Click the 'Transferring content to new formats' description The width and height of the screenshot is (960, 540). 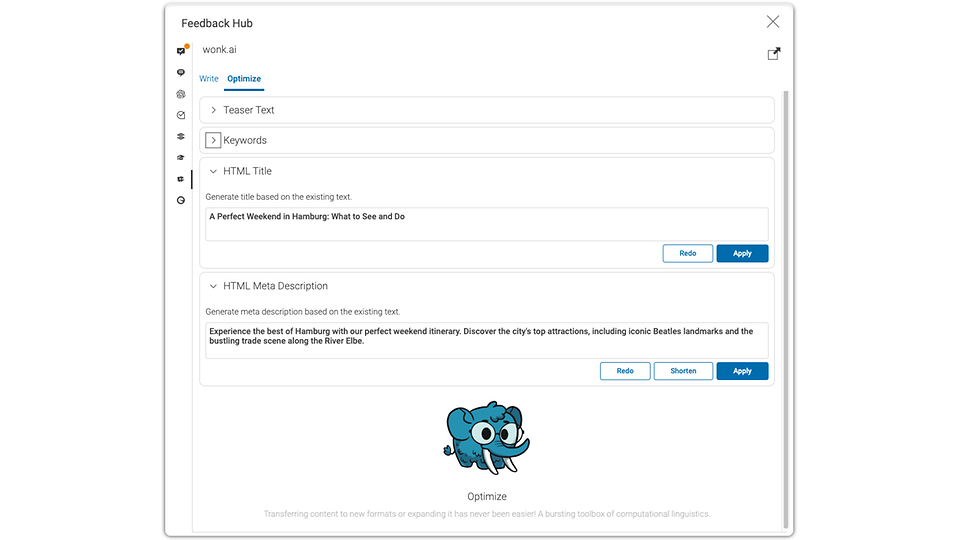point(487,514)
